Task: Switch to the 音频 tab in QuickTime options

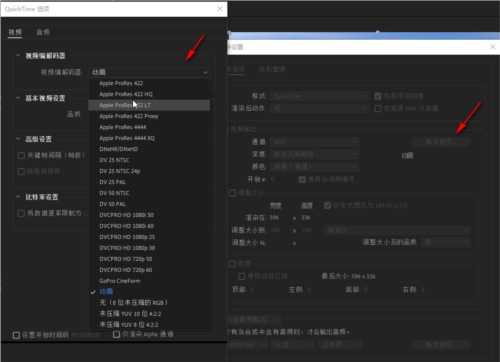Action: point(43,32)
